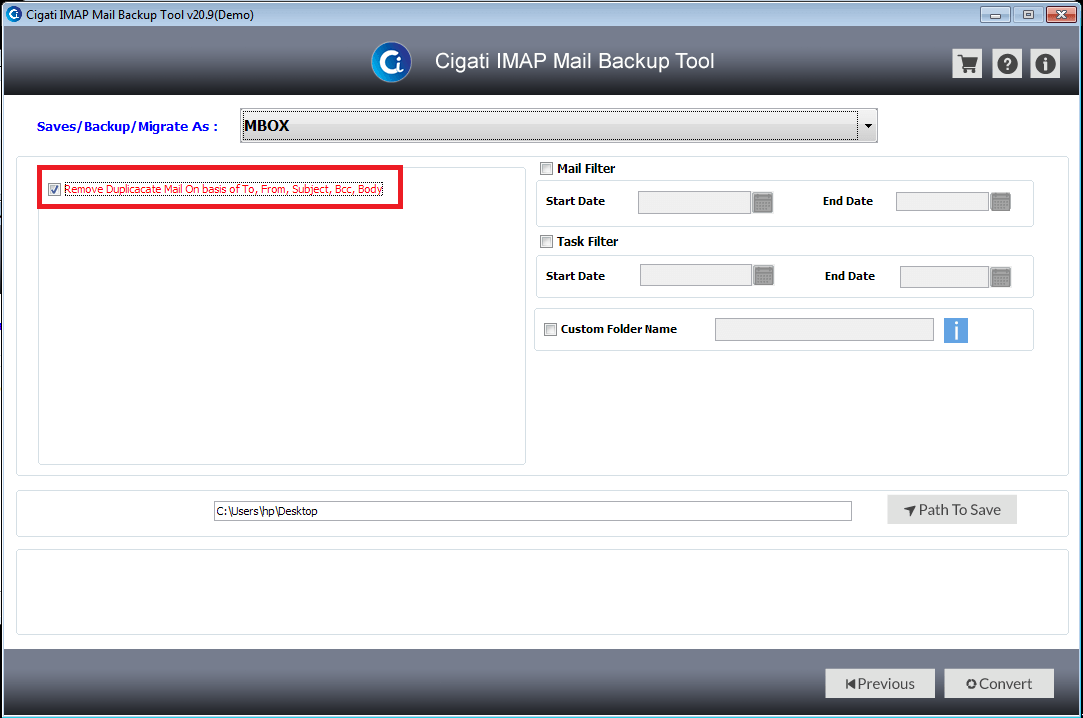Click Cigati IMAP Mail Backup Tool header title

coord(575,61)
